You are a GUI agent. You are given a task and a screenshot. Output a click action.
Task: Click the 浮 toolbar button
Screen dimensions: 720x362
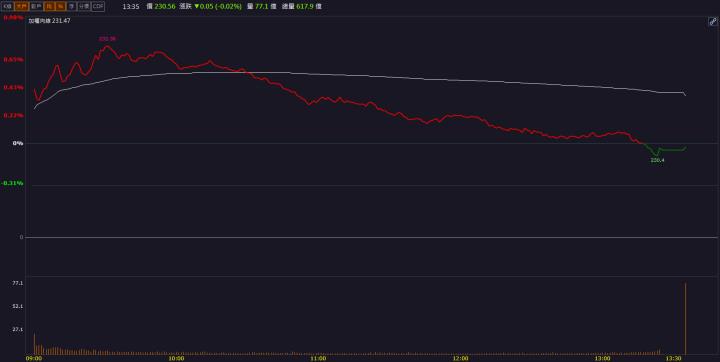click(x=71, y=6)
